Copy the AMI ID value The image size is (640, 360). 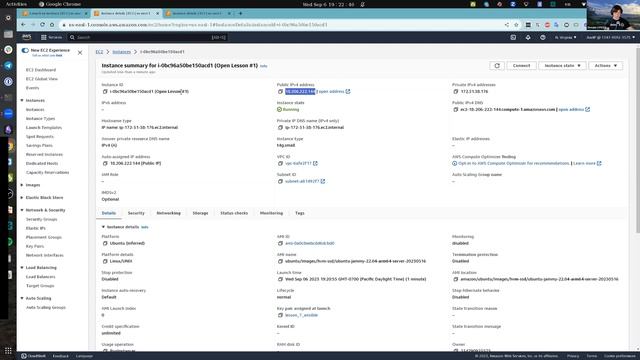pyautogui.click(x=280, y=243)
